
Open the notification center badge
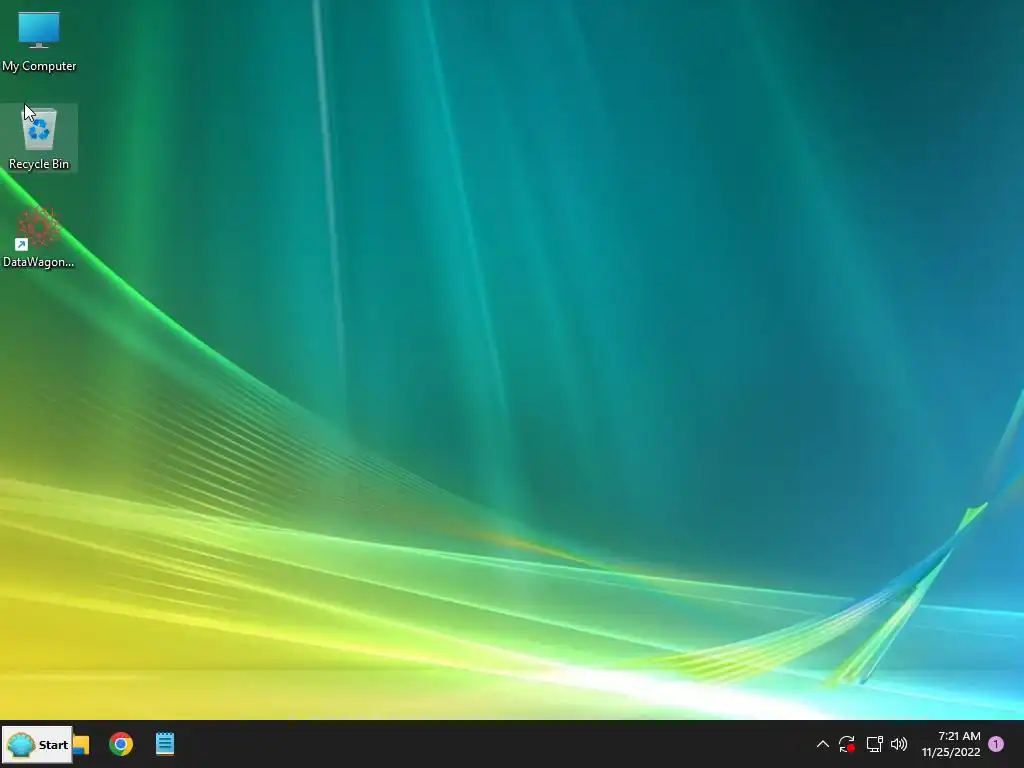[x=996, y=744]
